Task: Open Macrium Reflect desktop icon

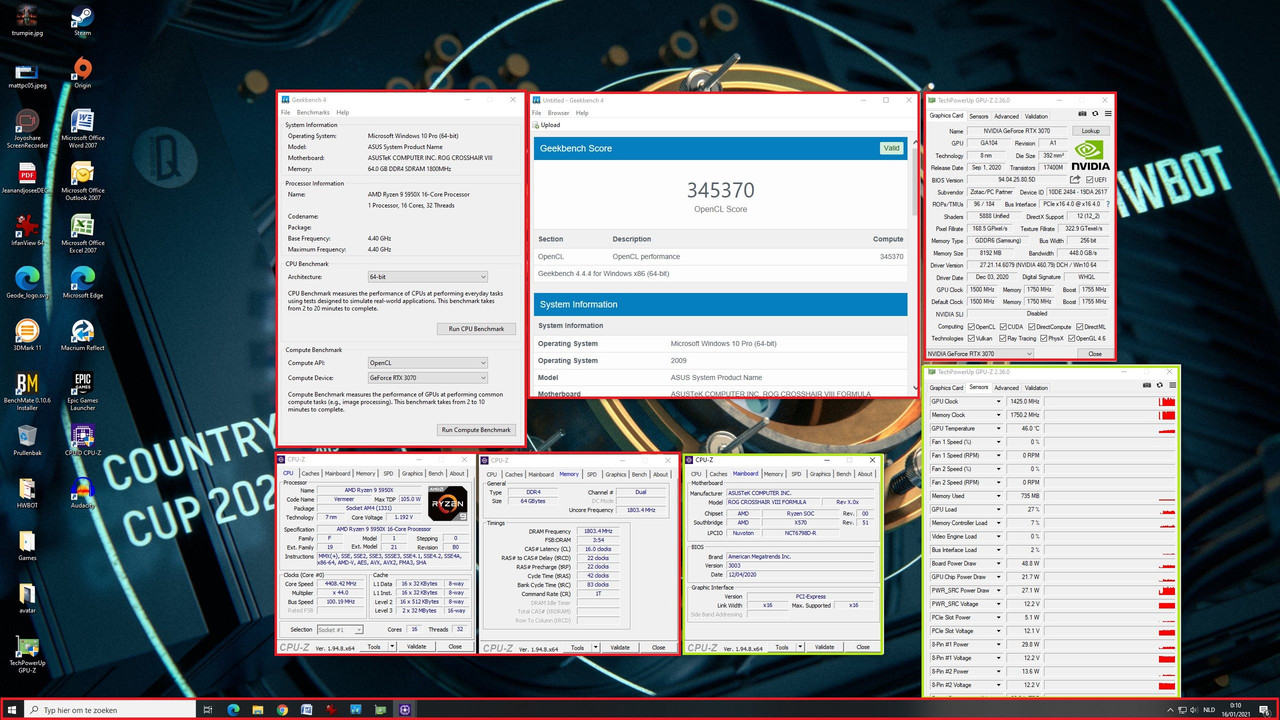Action: click(82, 335)
